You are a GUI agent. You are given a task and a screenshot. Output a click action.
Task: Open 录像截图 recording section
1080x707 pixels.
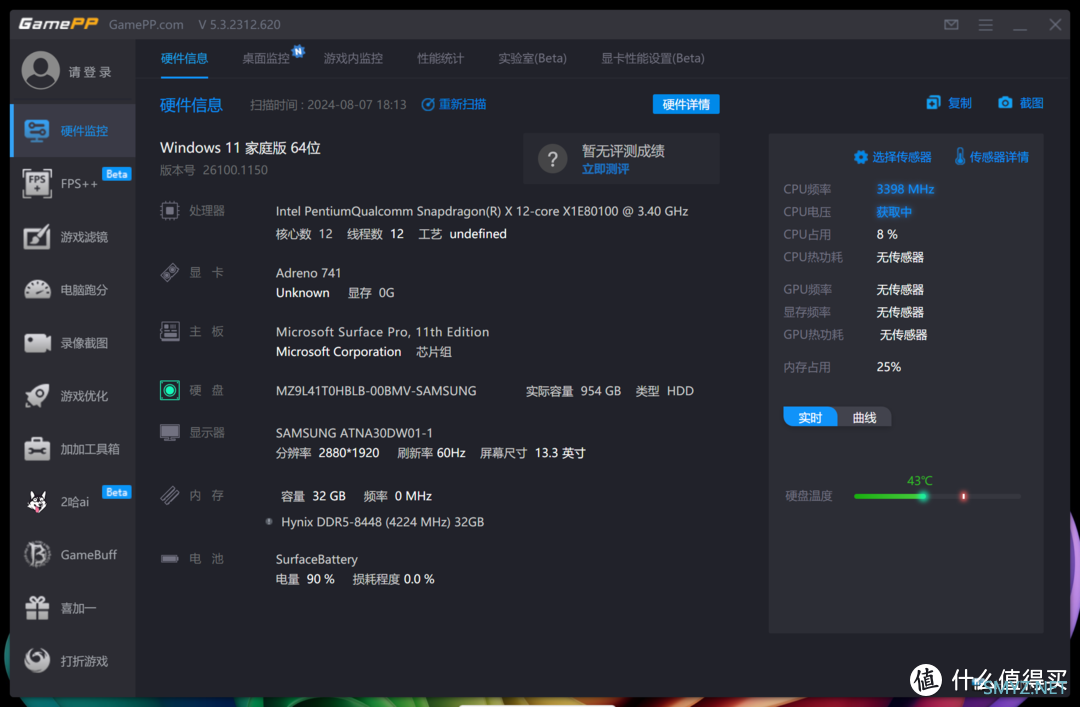(x=73, y=342)
